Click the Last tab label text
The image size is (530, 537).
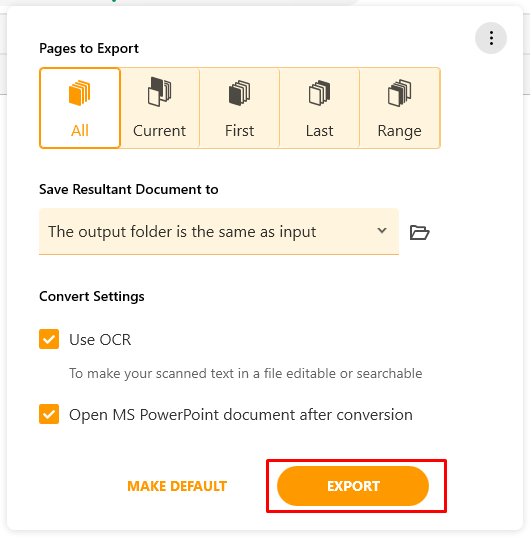coord(319,131)
